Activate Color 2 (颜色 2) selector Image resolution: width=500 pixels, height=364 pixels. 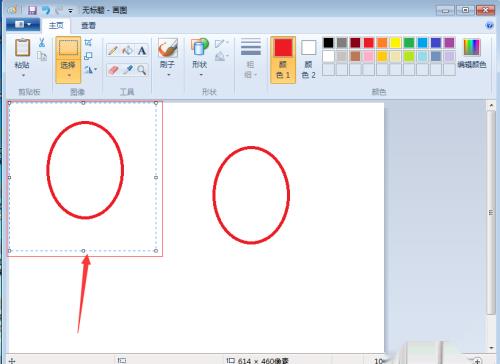coord(308,60)
